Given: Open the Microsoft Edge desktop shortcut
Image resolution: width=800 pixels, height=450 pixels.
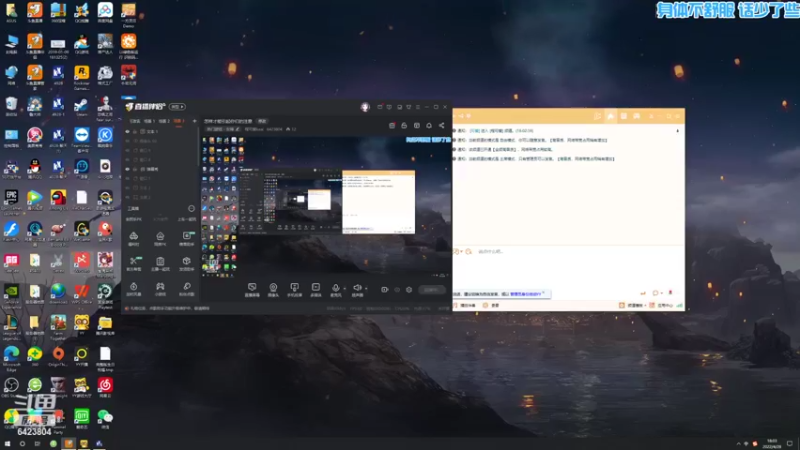Looking at the screenshot, I should [11, 357].
